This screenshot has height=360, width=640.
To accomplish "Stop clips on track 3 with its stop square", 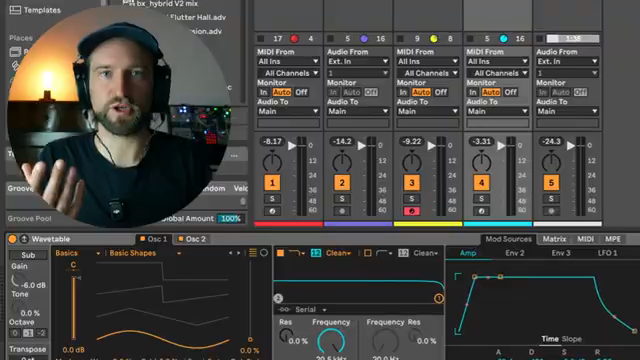I will (400, 39).
